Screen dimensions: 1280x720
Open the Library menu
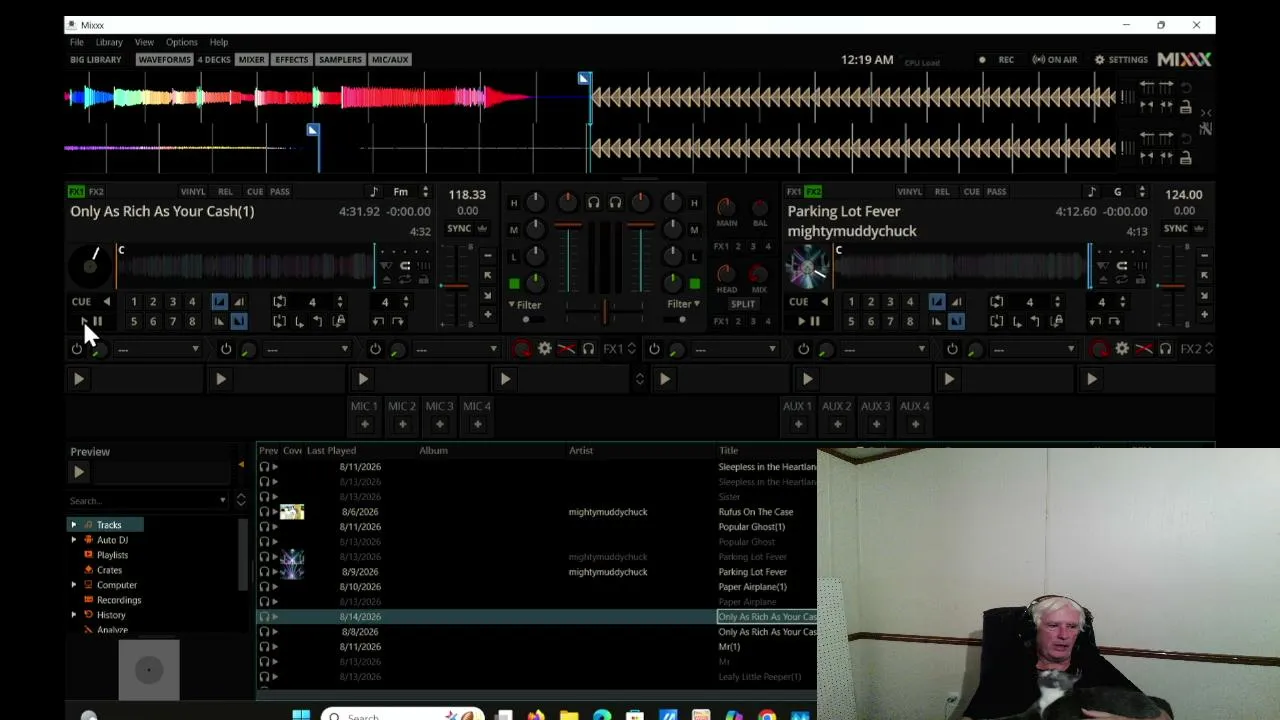pos(109,42)
